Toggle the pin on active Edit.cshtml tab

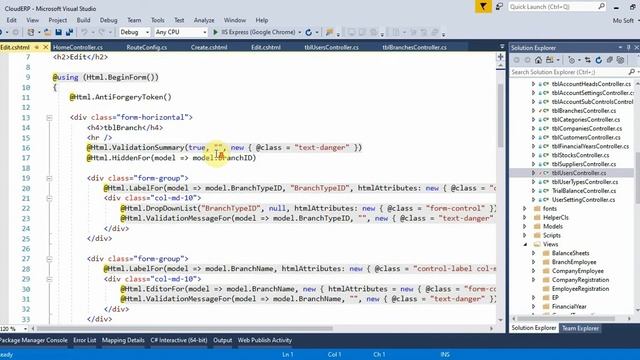[x=36, y=47]
